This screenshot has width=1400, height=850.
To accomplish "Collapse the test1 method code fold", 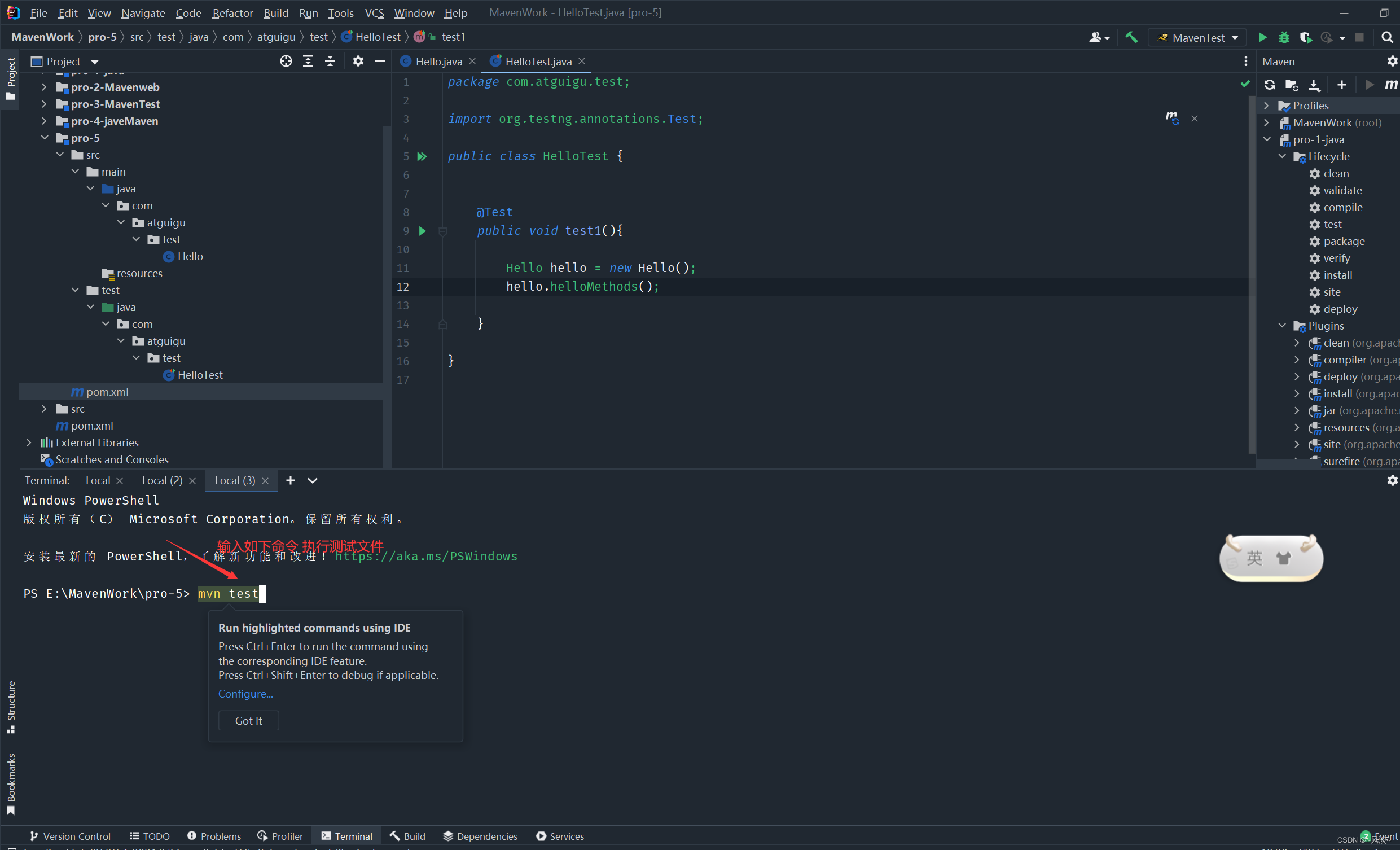I will tap(442, 231).
